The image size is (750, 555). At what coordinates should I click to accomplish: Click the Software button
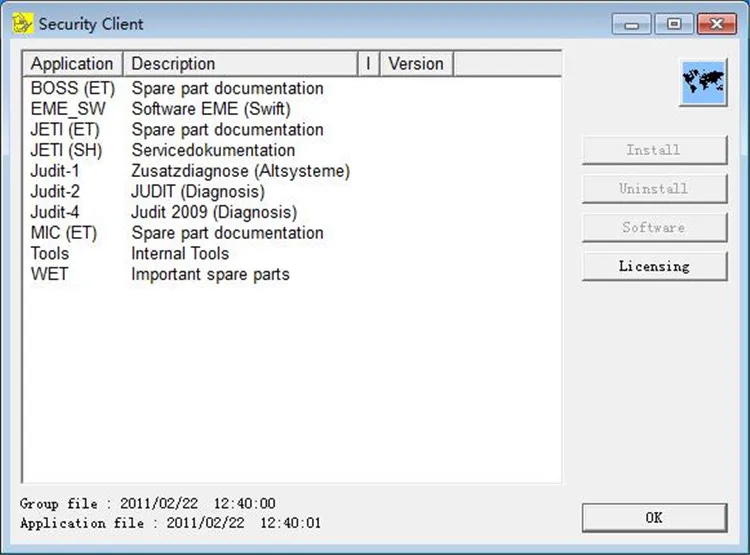click(x=654, y=227)
